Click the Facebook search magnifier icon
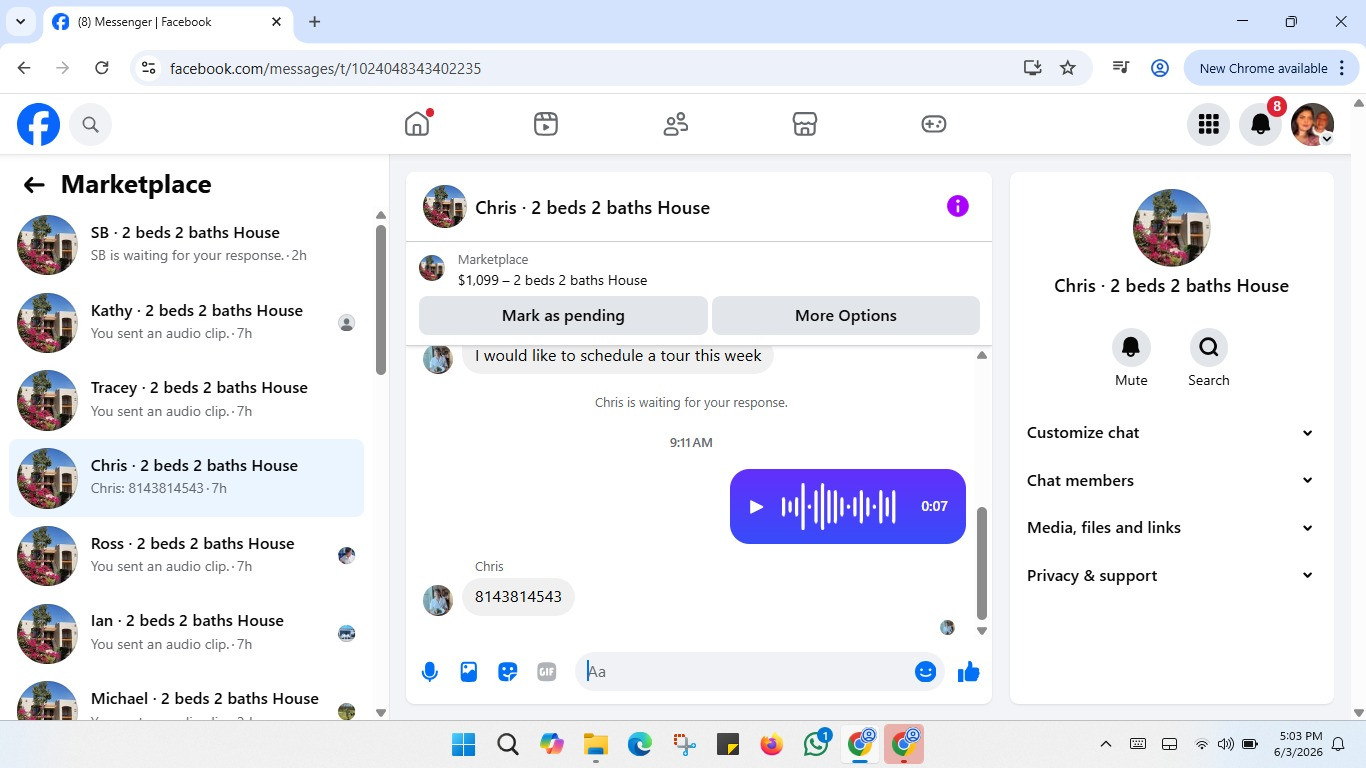Screen dimensions: 1366x768 click(x=90, y=124)
